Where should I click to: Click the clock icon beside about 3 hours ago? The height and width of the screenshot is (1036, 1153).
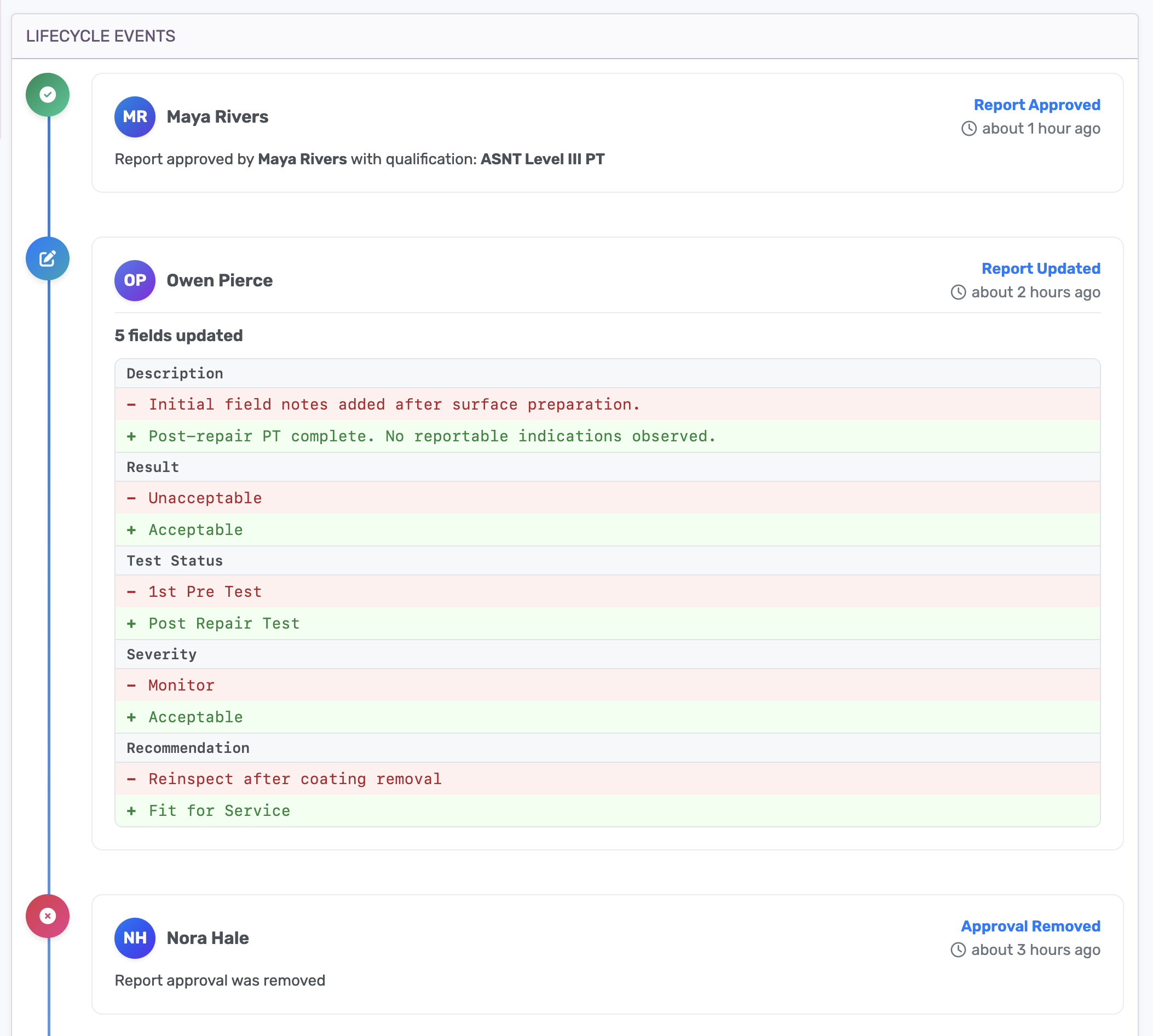[x=958, y=950]
